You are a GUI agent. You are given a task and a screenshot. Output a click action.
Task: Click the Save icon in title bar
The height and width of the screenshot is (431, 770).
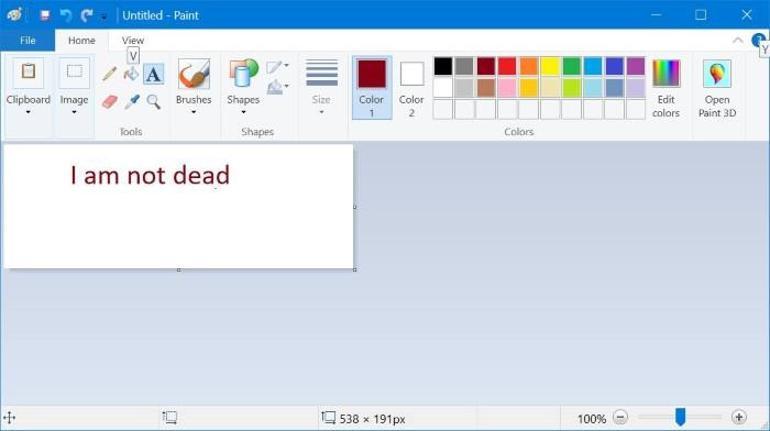[x=44, y=15]
